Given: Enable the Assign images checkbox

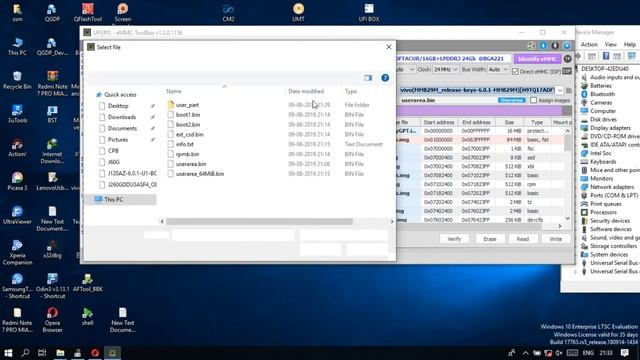Looking at the screenshot, I should 533,100.
